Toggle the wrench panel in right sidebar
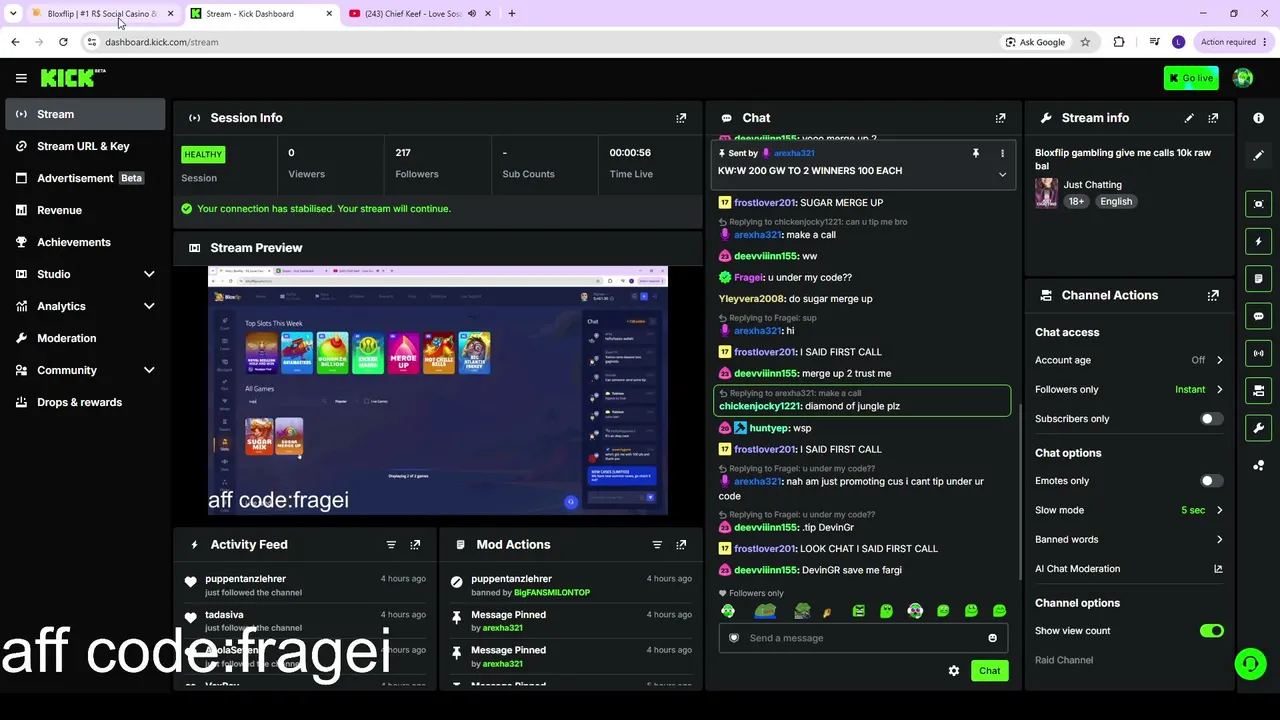The height and width of the screenshot is (720, 1280). coord(1259,428)
